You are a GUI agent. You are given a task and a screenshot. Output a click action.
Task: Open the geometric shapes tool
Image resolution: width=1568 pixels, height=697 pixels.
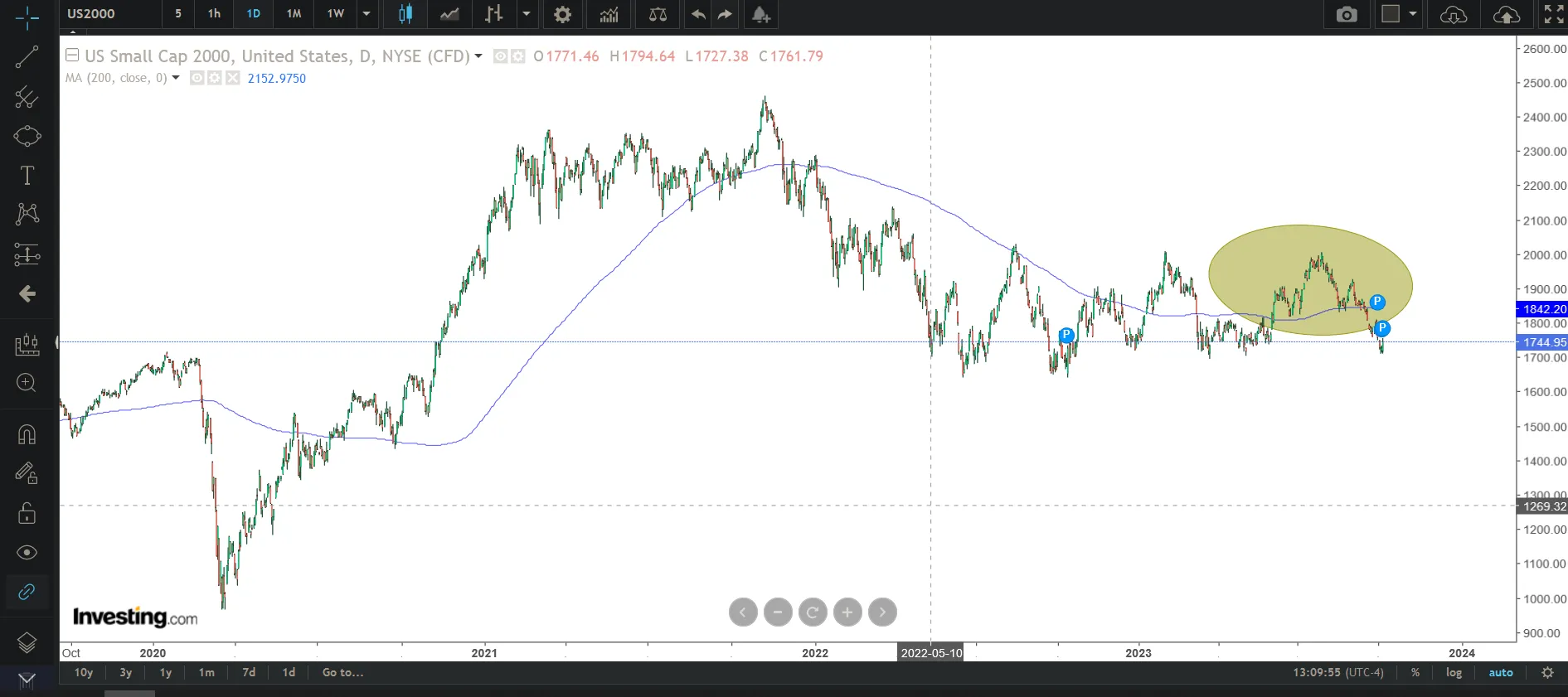point(27,136)
